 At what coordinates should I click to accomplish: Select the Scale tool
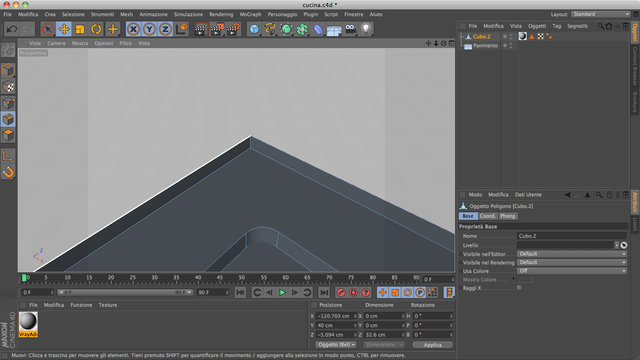80,29
